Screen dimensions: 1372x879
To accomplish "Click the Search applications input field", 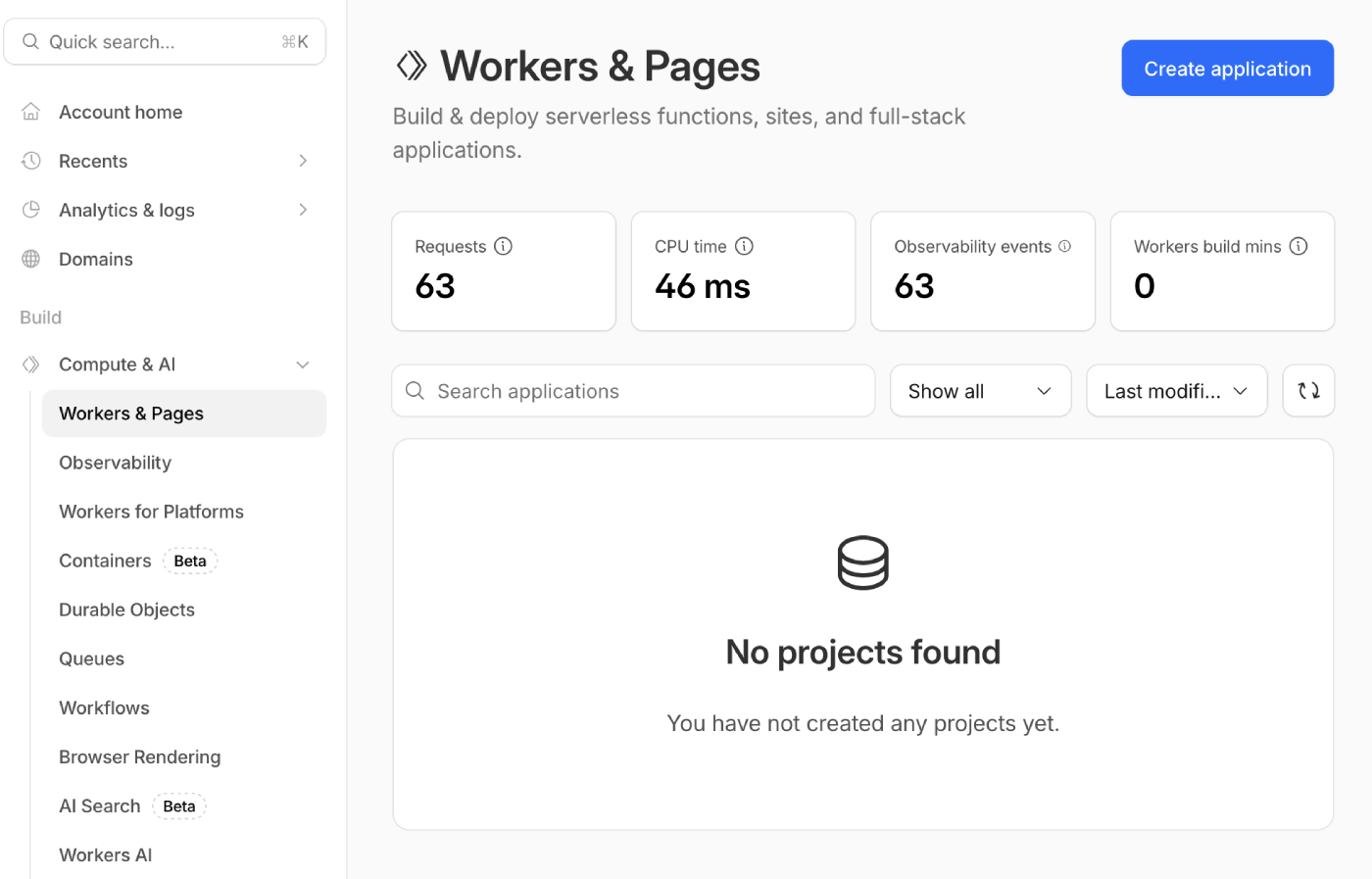I will tap(633, 390).
